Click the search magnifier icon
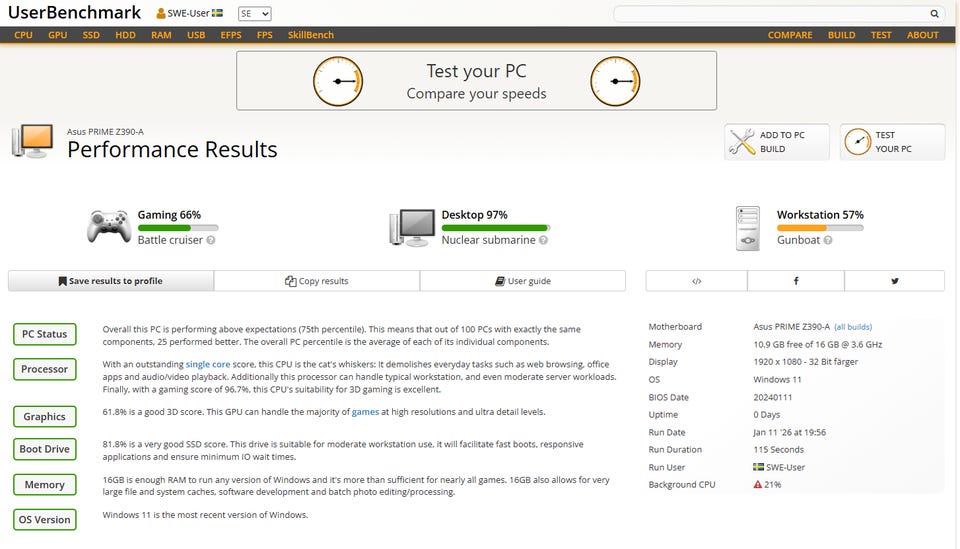960x549 pixels. (x=934, y=13)
